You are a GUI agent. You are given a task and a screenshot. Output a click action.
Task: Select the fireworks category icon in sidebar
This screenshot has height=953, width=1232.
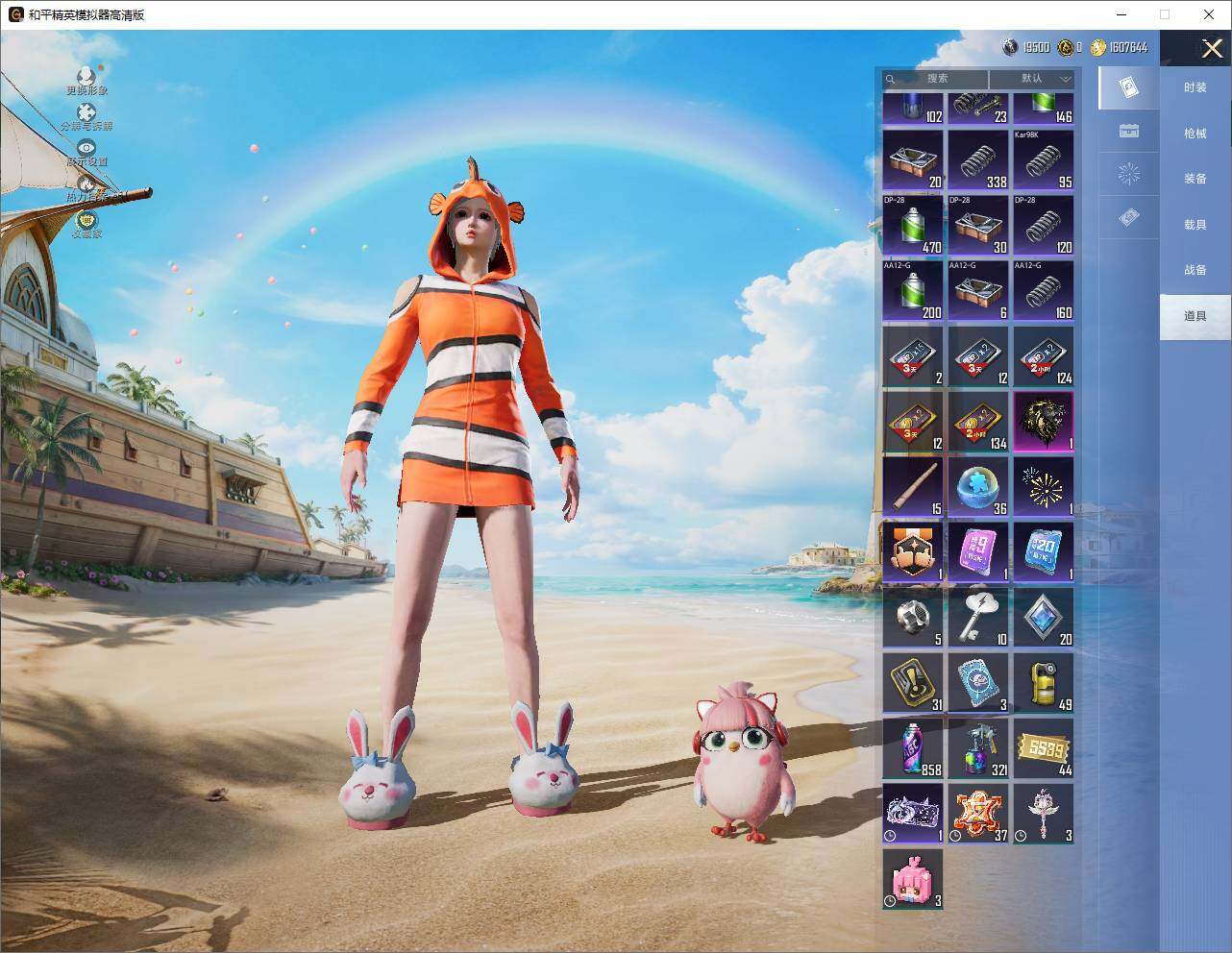point(1129,174)
